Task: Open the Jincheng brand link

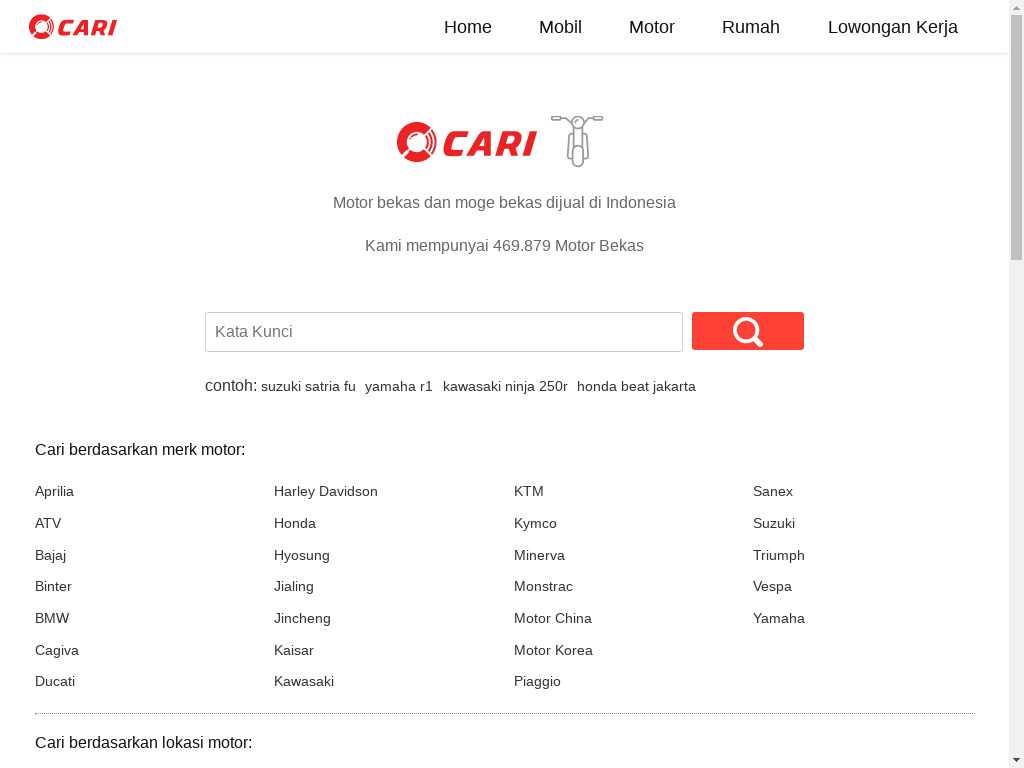Action: click(302, 618)
